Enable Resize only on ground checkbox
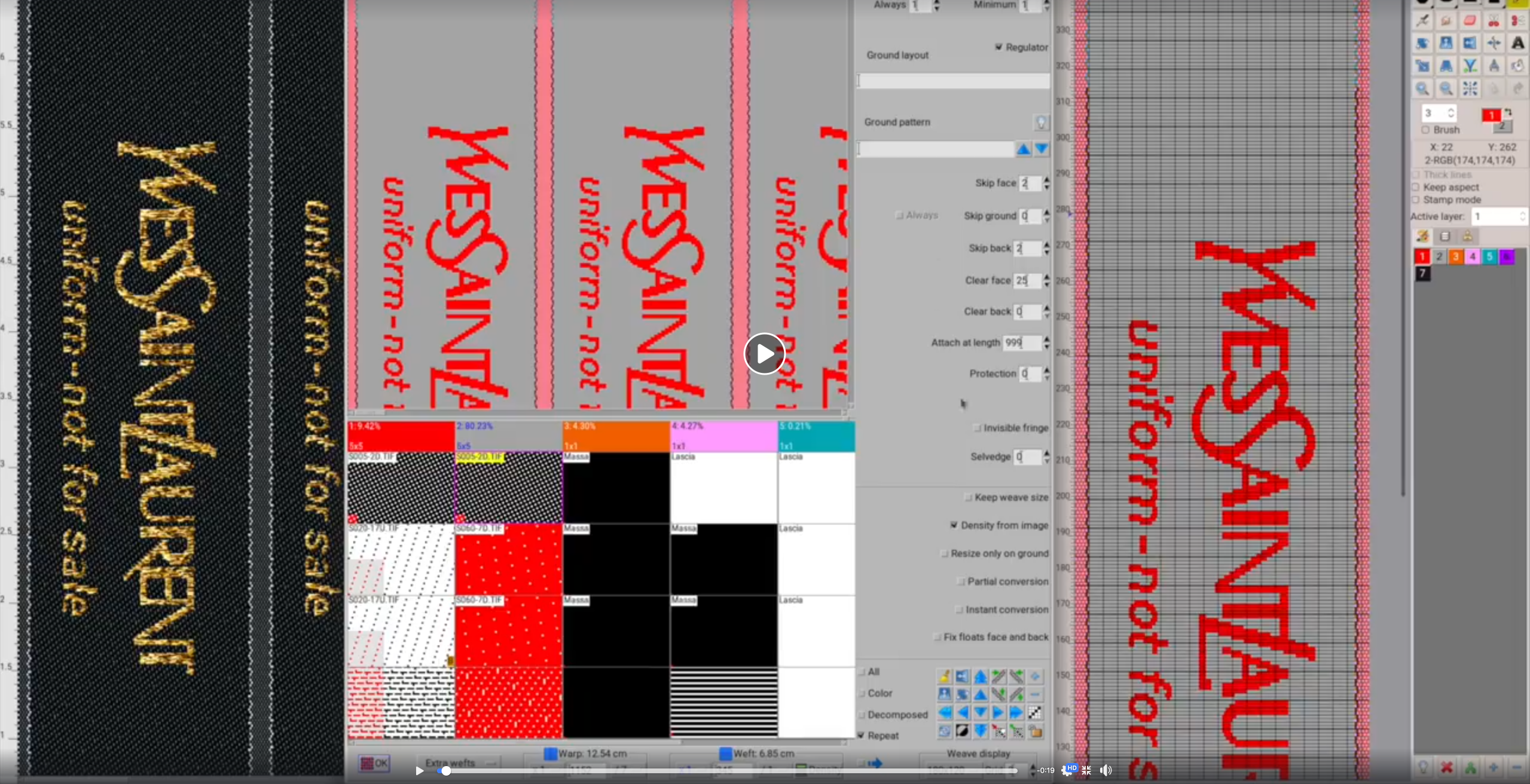The image size is (1530, 784). (x=944, y=553)
